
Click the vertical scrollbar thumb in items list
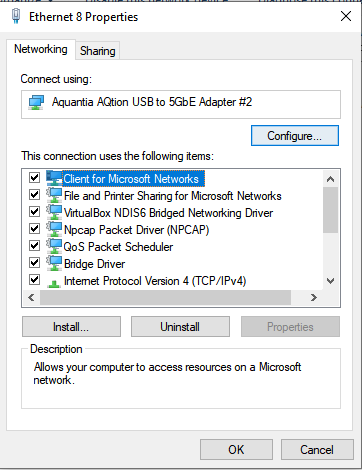[330, 210]
